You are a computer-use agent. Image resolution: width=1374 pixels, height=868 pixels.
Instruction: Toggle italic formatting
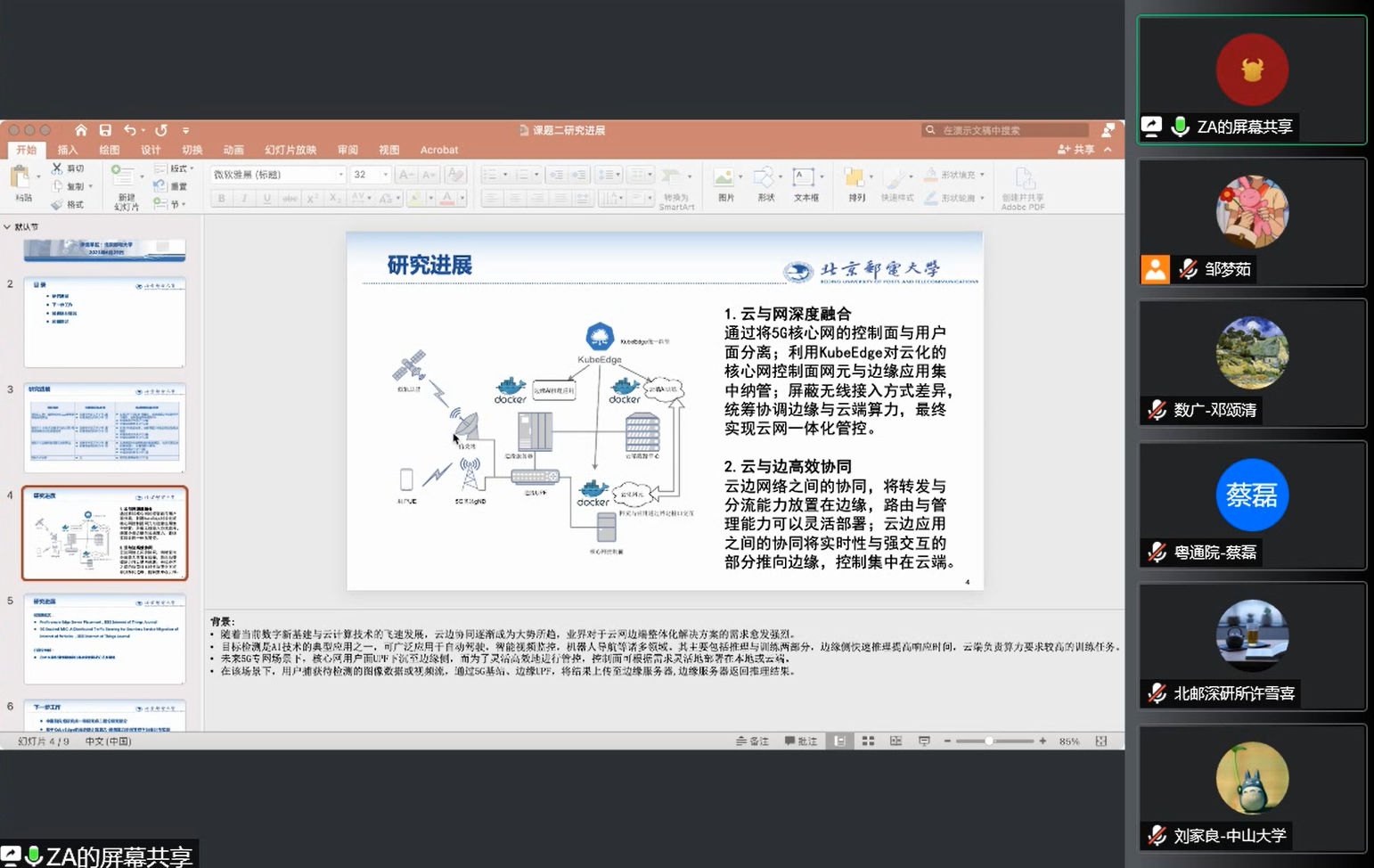(x=244, y=198)
